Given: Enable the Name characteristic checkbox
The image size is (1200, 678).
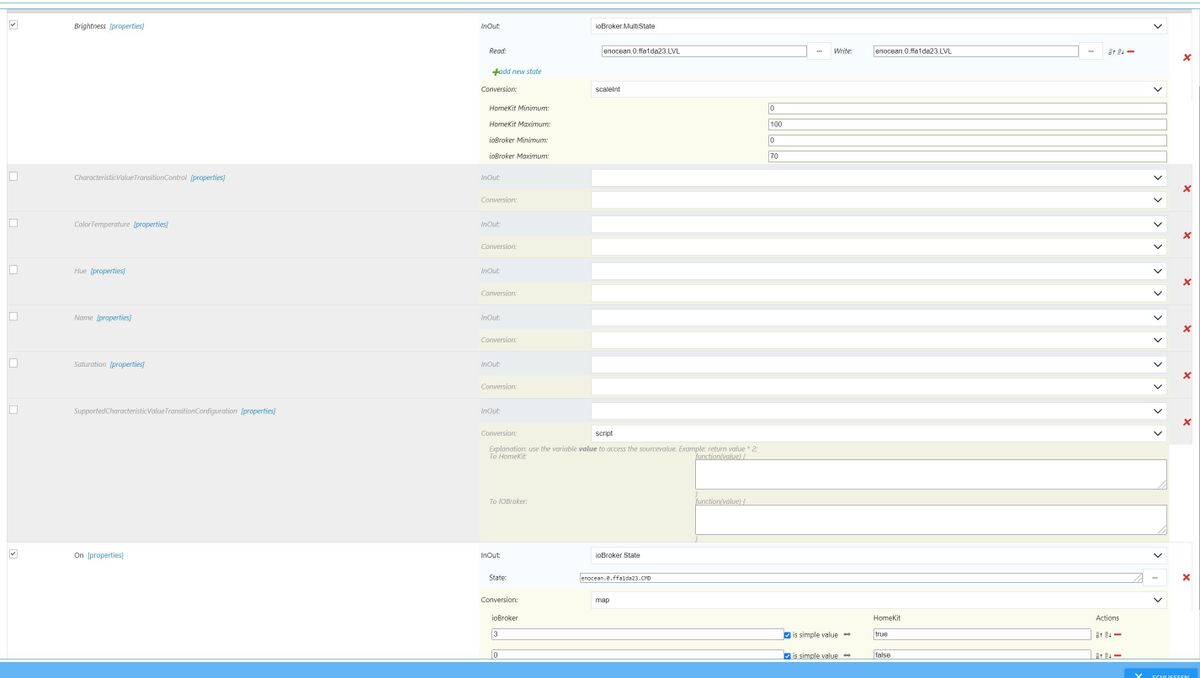Looking at the screenshot, I should [13, 317].
